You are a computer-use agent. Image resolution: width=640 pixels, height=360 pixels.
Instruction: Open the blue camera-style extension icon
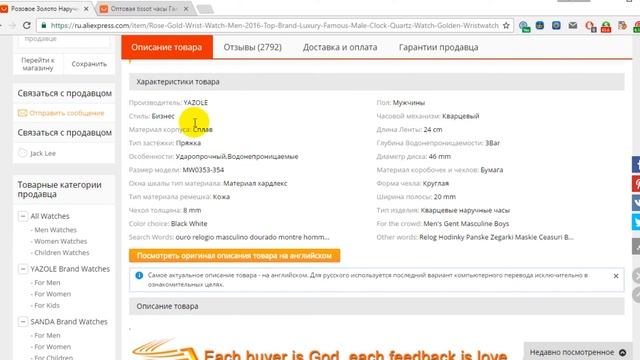click(556, 25)
